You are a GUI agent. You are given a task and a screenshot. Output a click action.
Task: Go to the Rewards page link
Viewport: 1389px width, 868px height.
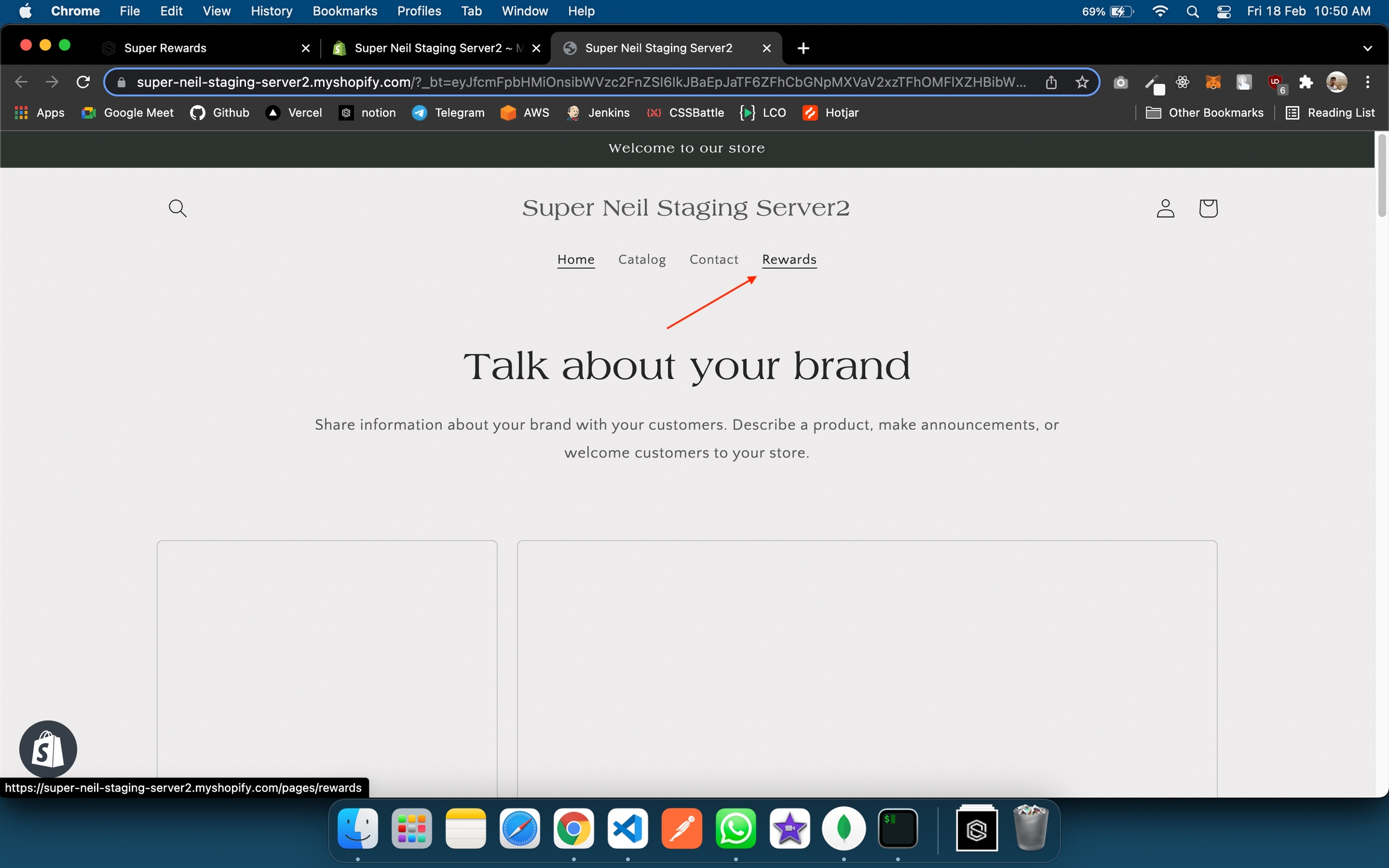(x=789, y=259)
